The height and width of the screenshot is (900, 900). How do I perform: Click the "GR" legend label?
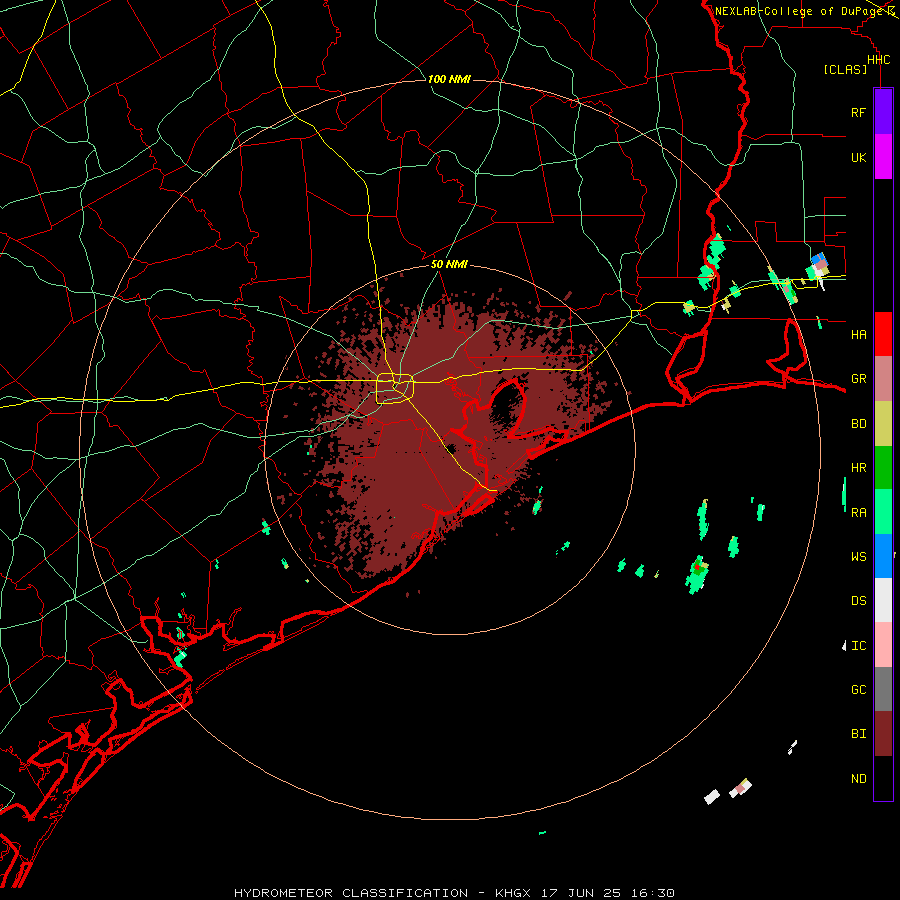click(x=858, y=379)
